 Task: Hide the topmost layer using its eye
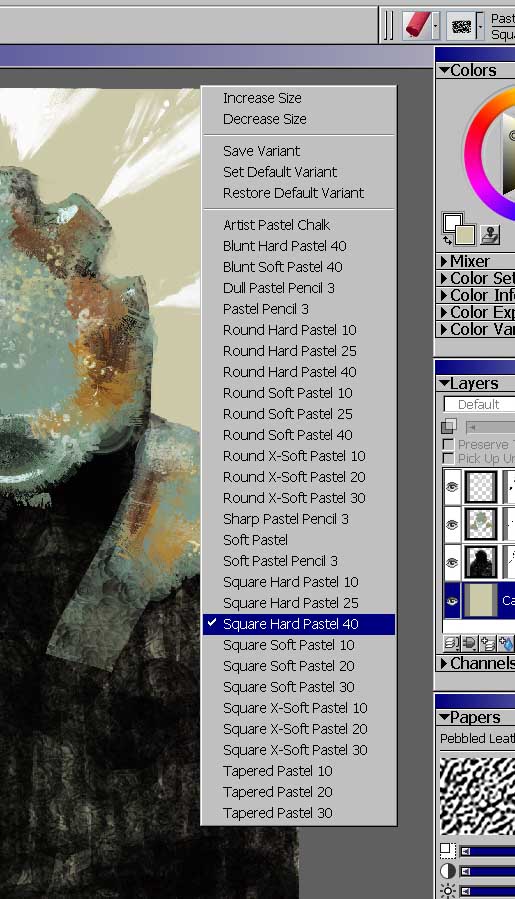452,487
